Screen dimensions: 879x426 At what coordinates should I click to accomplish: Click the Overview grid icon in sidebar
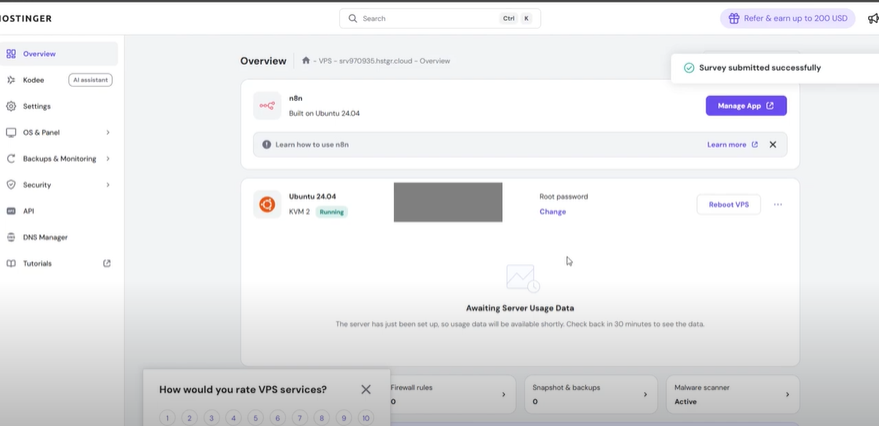pos(11,54)
